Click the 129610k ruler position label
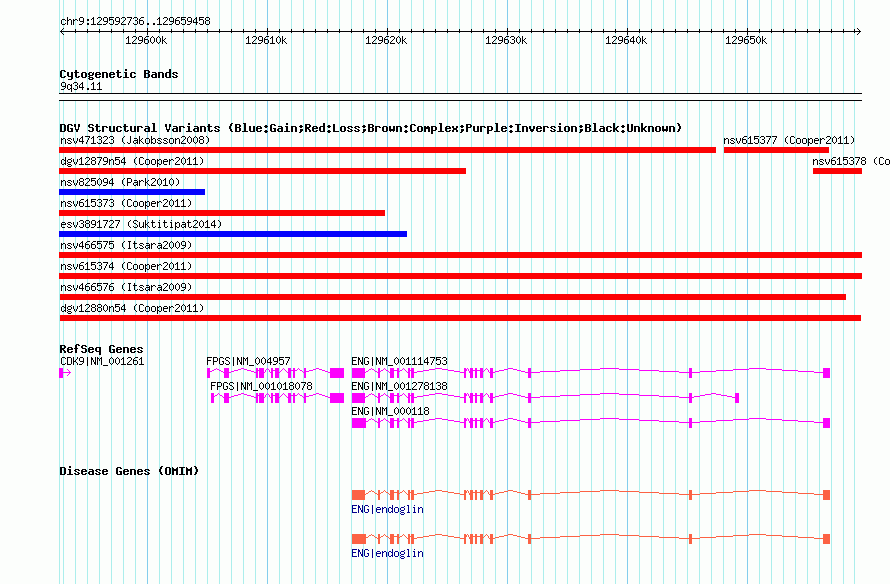The height and width of the screenshot is (584, 890). [266, 40]
